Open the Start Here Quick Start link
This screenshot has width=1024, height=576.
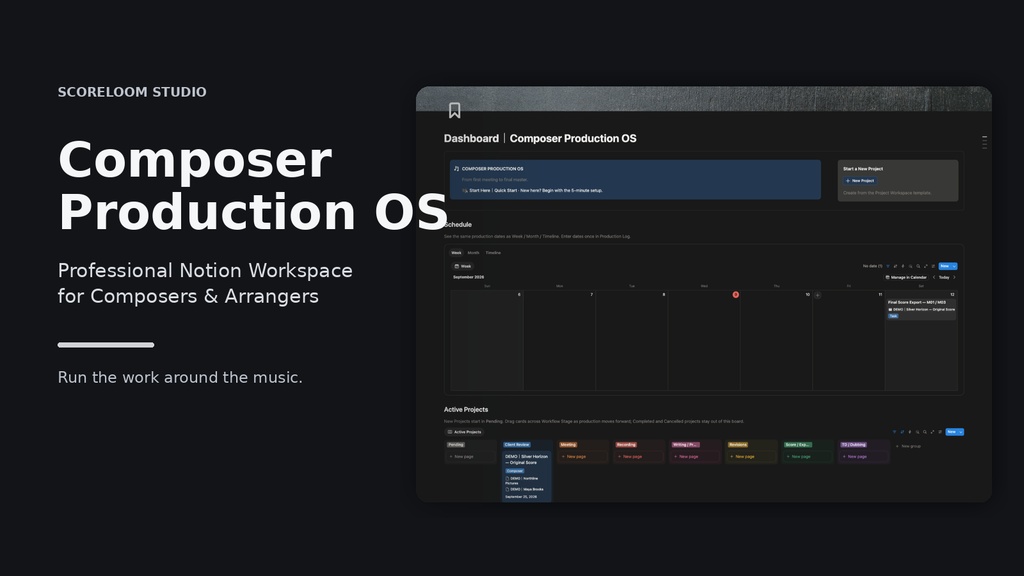[x=532, y=191]
